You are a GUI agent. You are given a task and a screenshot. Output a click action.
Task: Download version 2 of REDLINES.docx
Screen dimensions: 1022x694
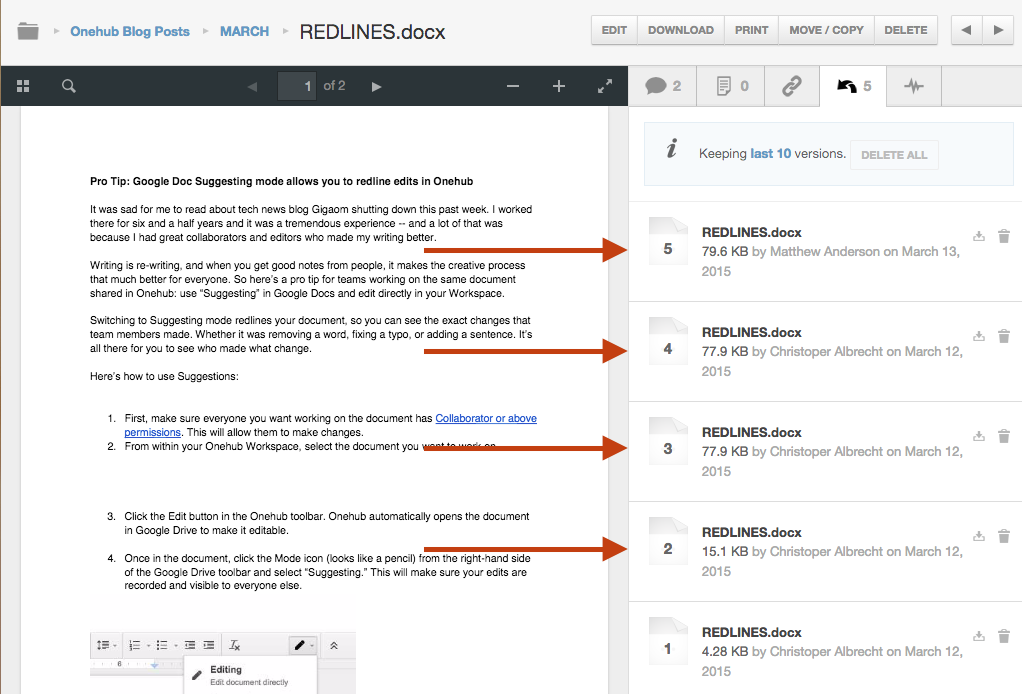click(x=978, y=536)
